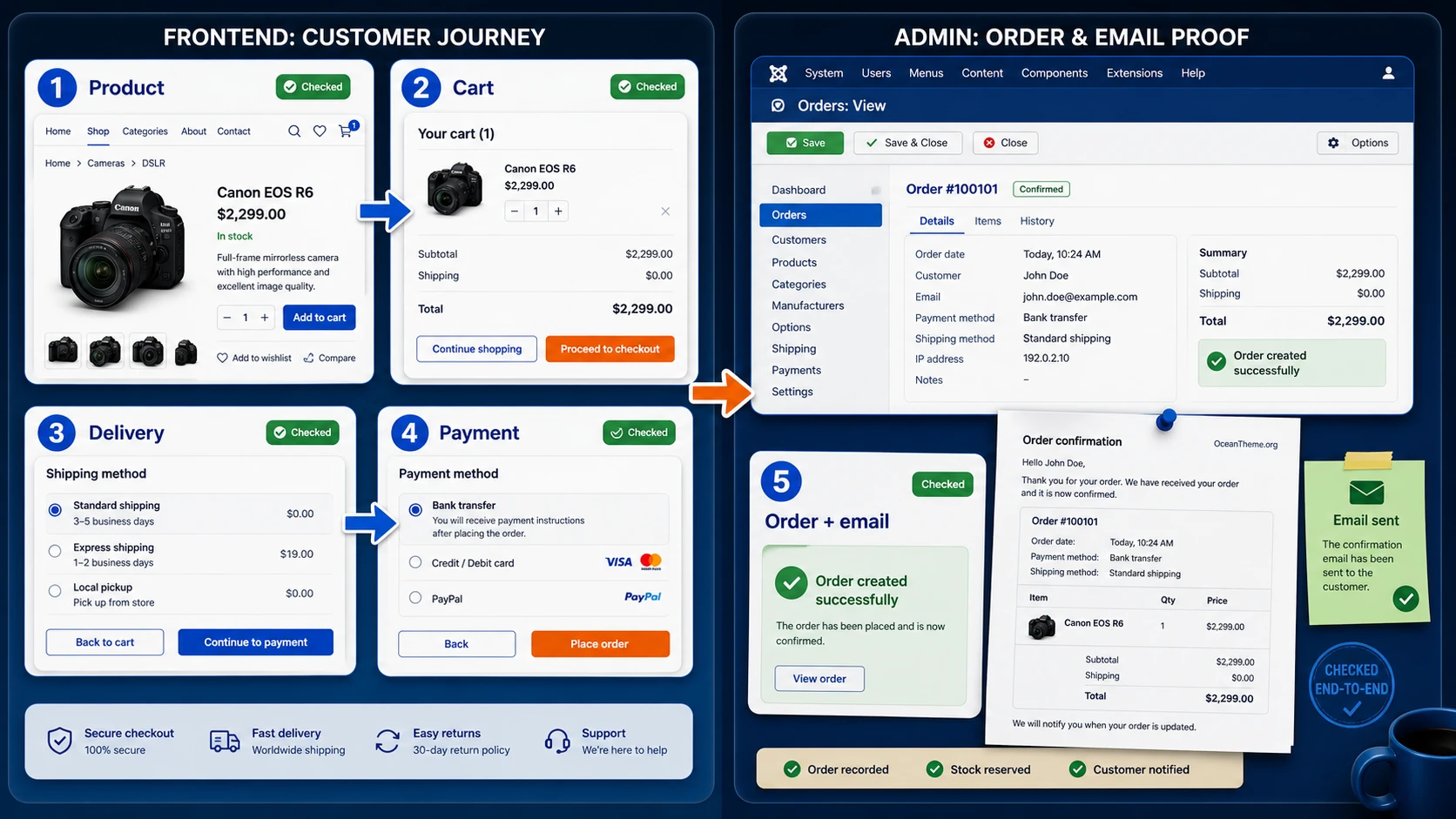Select Standard shipping radio option
1456x819 pixels.
click(x=55, y=510)
